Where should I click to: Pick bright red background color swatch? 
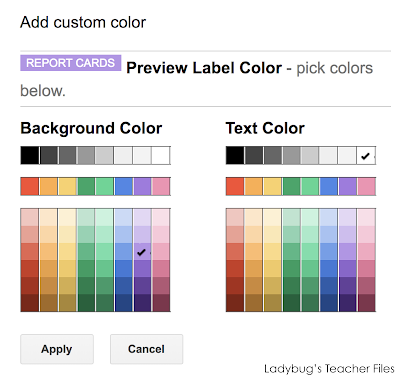click(30, 186)
